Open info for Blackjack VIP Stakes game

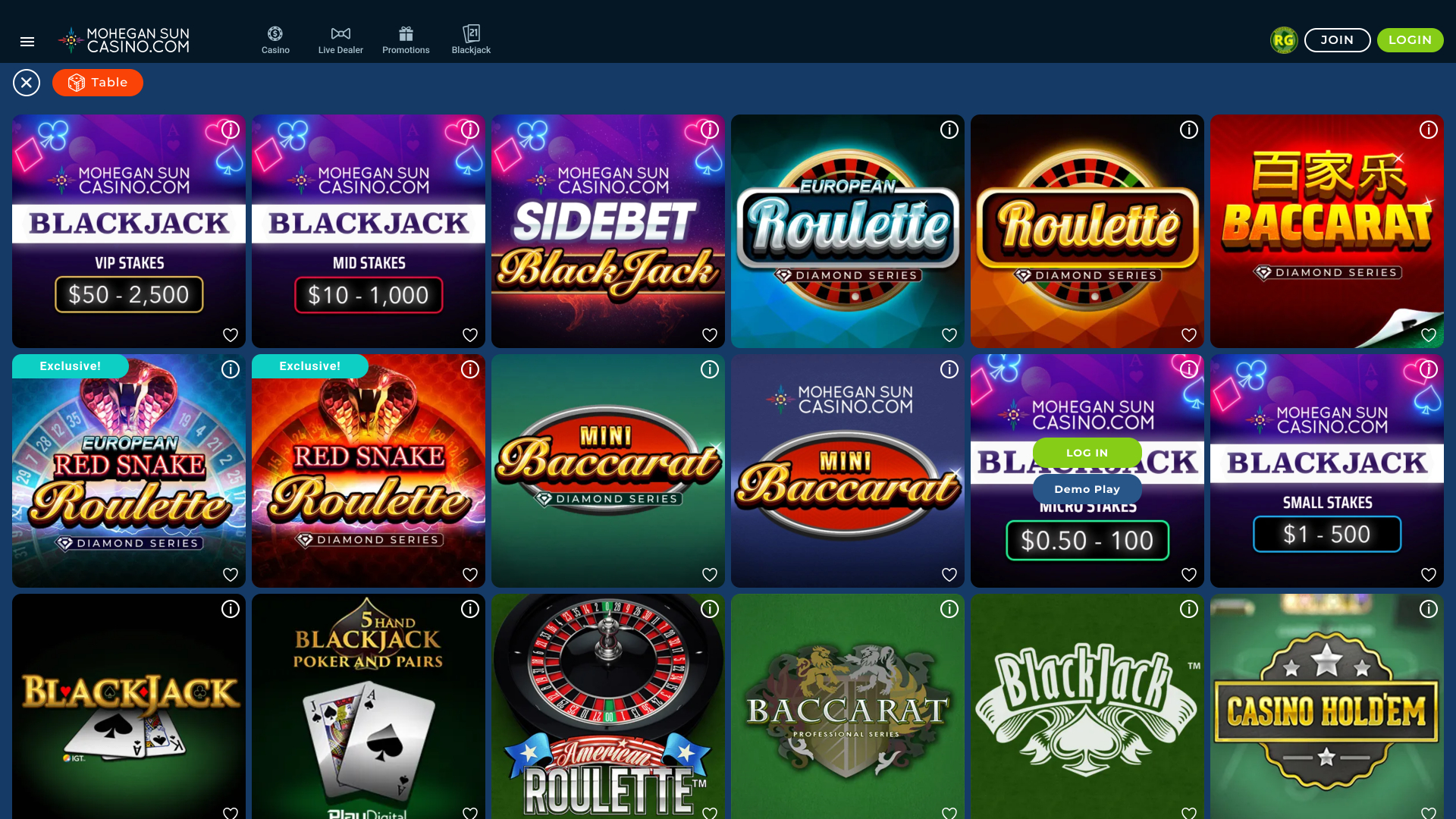(231, 130)
